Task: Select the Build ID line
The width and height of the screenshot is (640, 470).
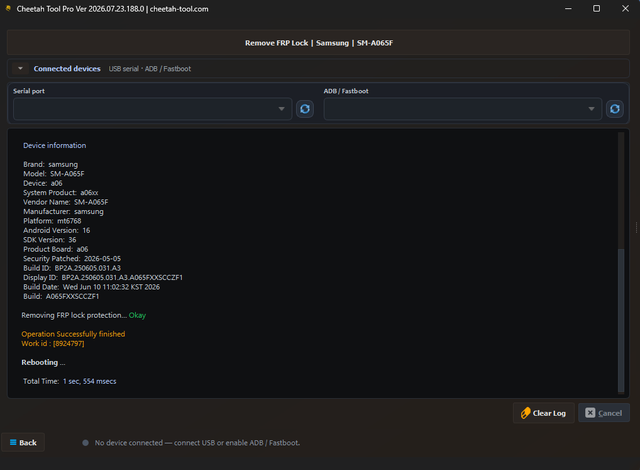Action: [x=72, y=268]
